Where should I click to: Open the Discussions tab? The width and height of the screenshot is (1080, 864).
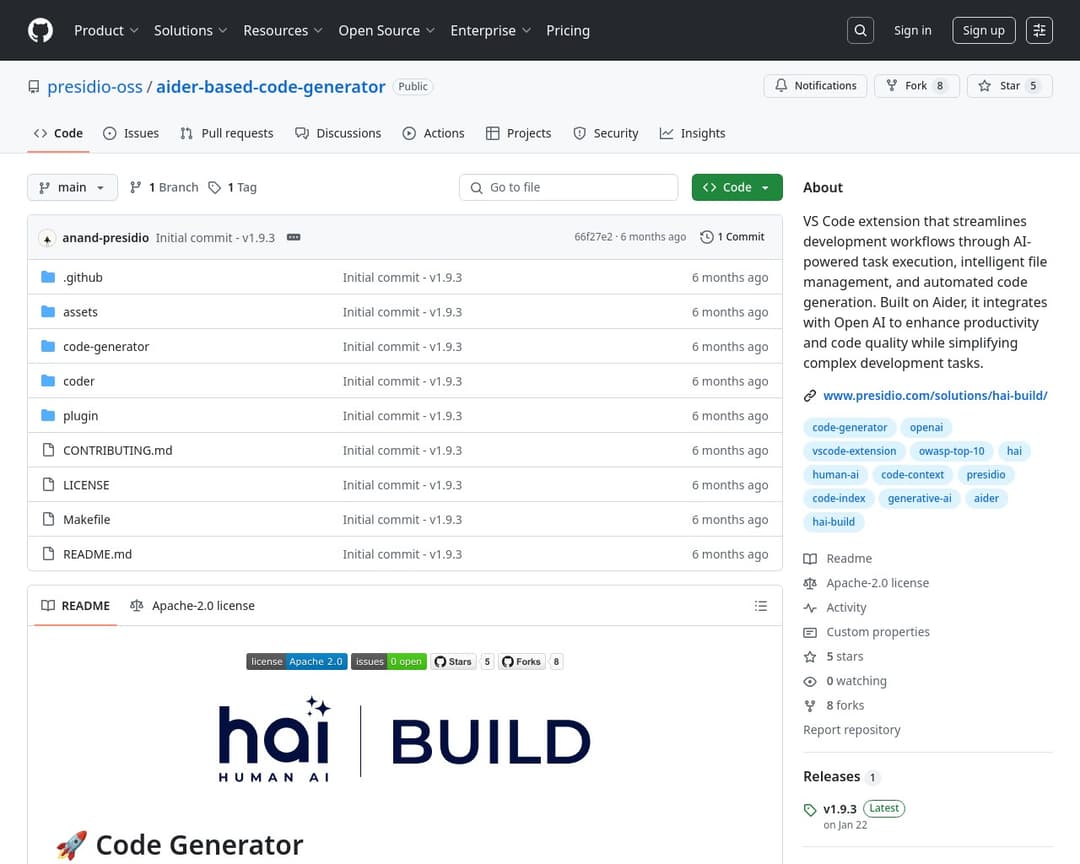(338, 133)
